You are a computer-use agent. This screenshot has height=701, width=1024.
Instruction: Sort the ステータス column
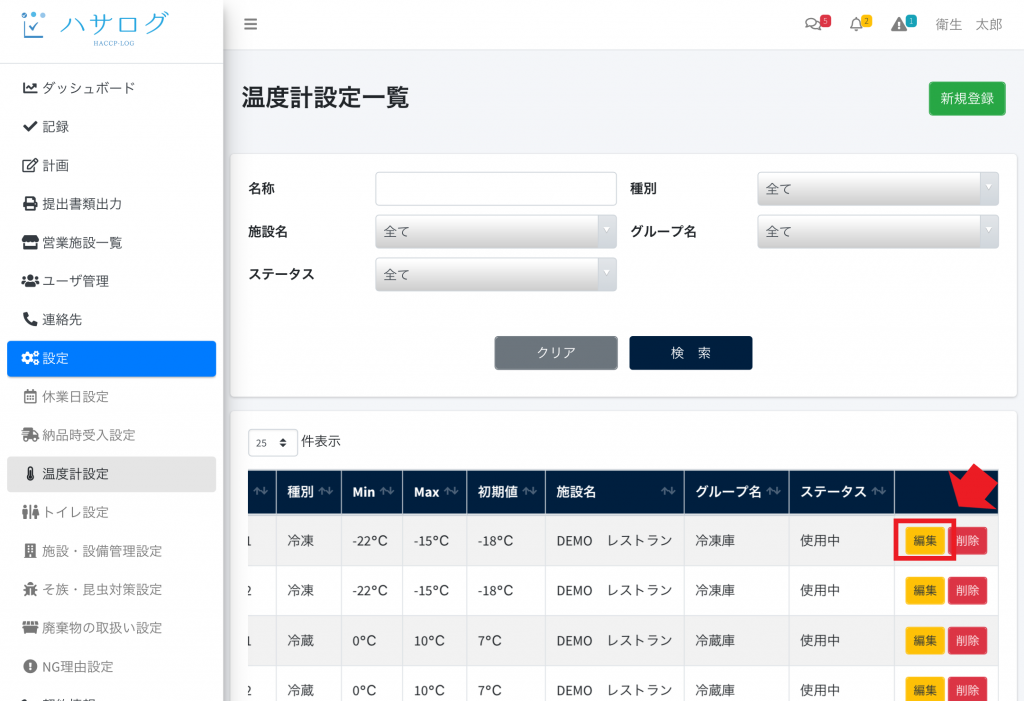tap(878, 492)
